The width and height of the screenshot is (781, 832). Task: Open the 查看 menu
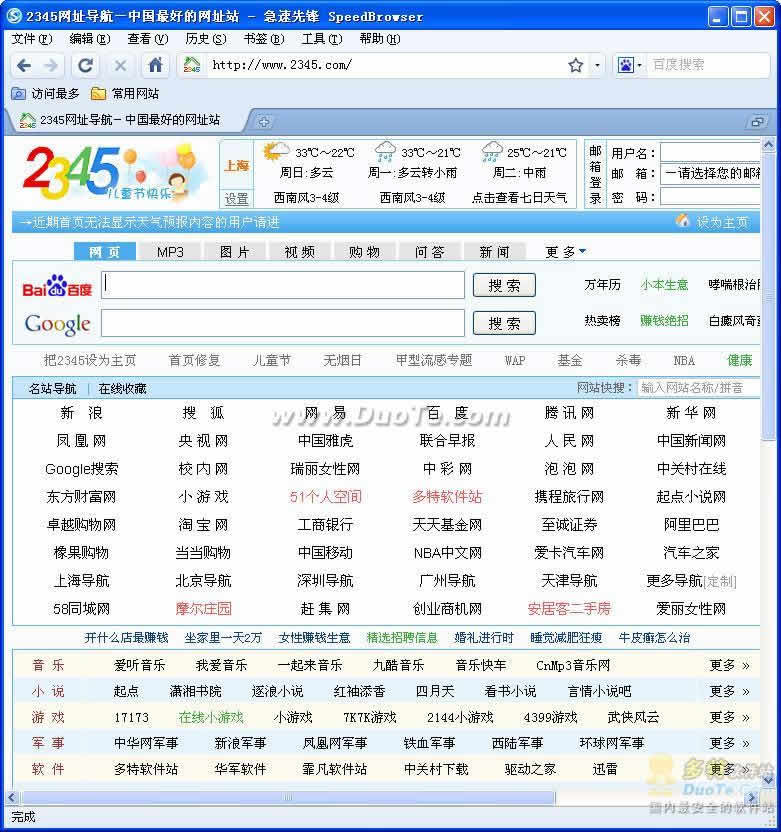pos(148,39)
